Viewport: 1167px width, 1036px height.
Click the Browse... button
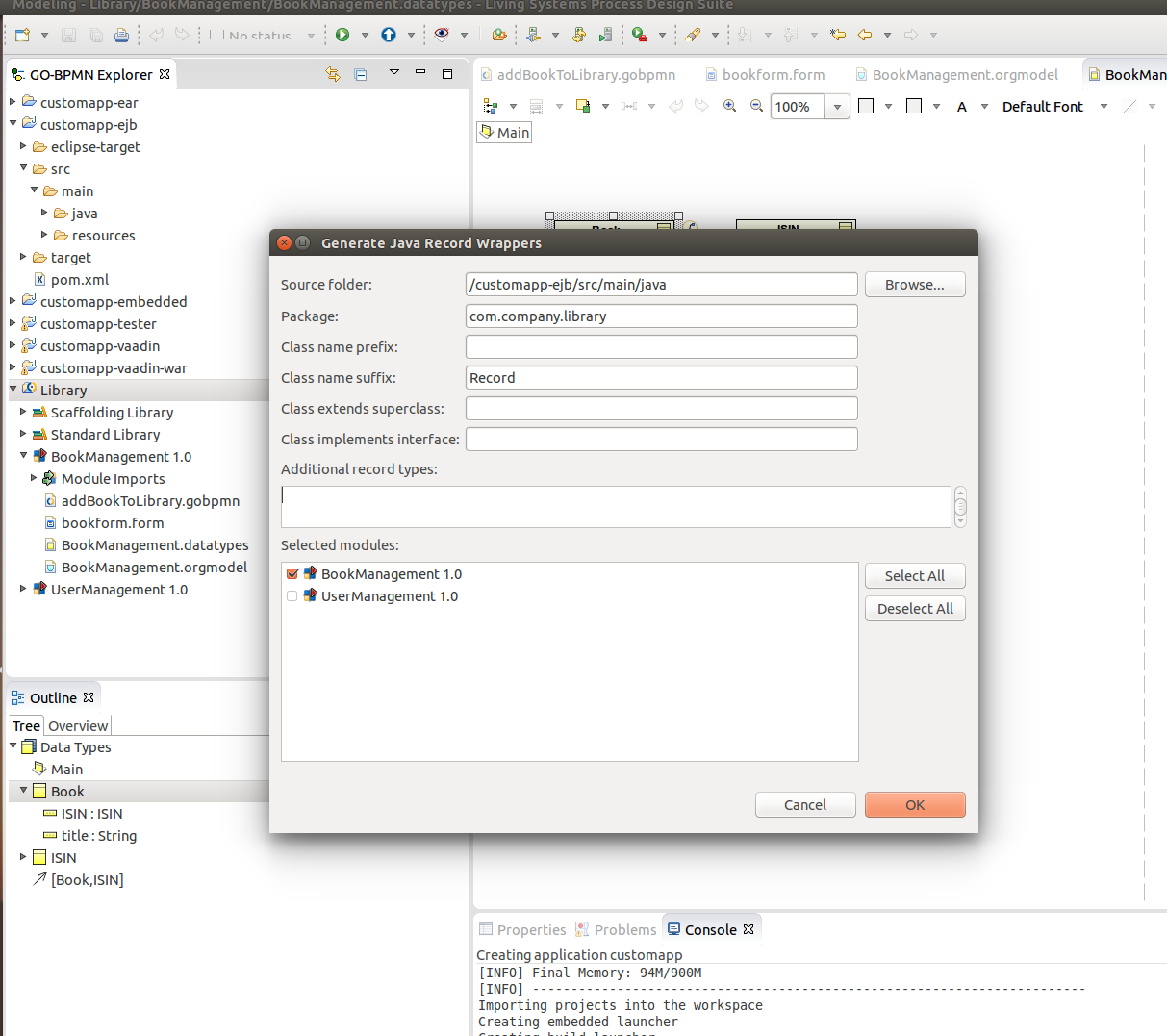(x=915, y=285)
